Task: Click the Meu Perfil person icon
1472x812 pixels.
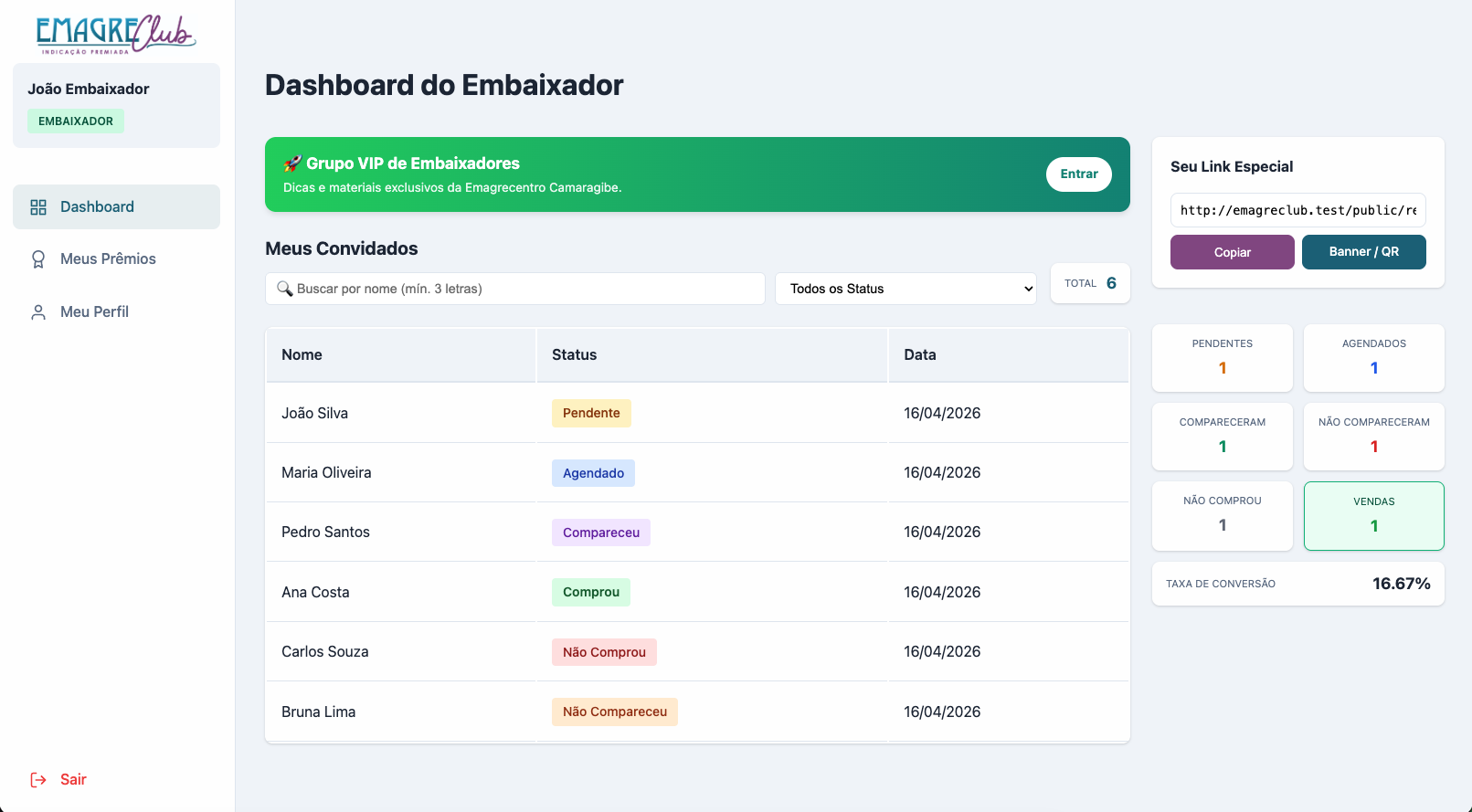Action: click(x=38, y=312)
